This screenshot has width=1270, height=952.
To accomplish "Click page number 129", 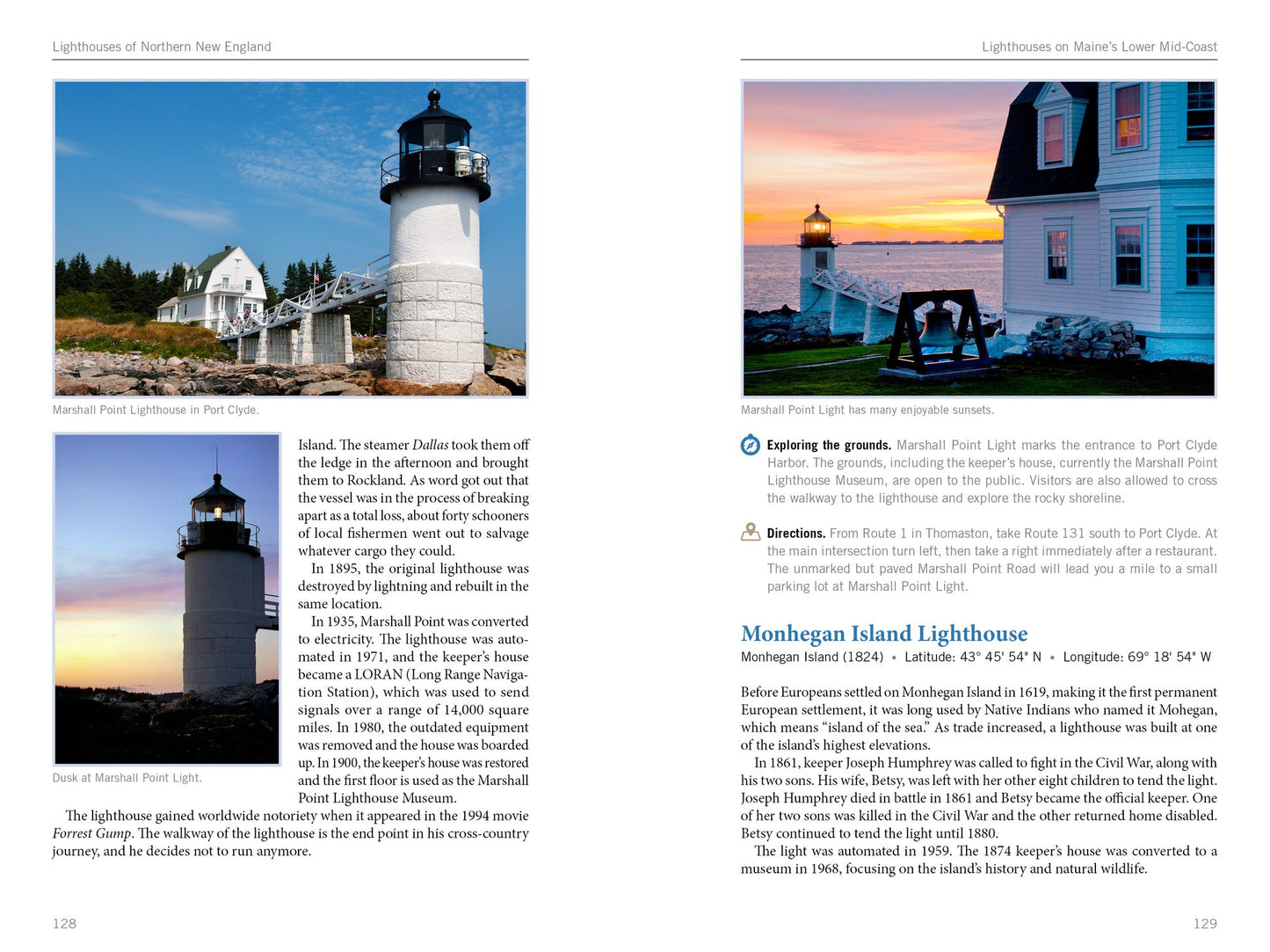I will coord(1205,923).
